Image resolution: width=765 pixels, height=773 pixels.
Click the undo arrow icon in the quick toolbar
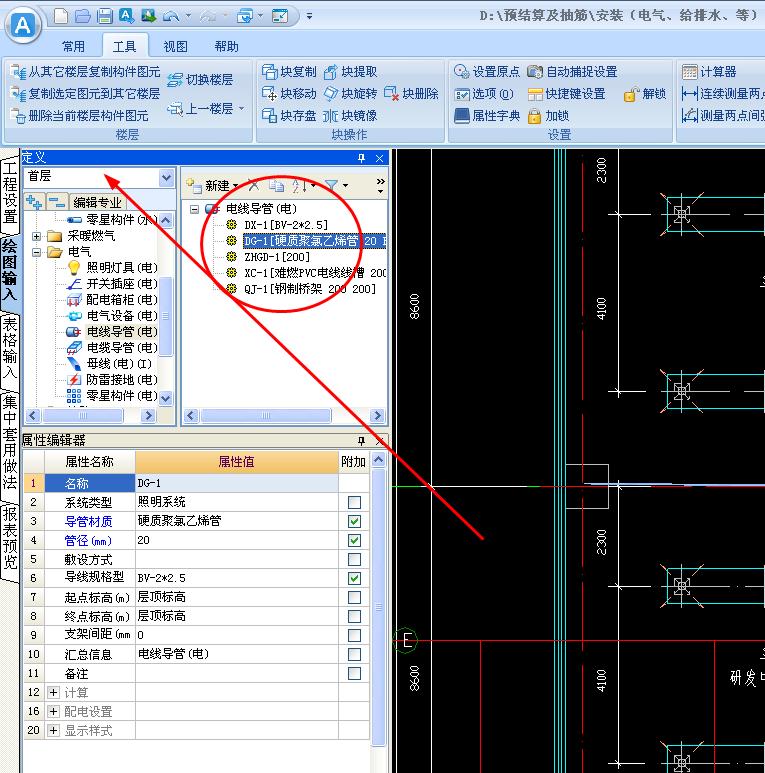click(171, 16)
